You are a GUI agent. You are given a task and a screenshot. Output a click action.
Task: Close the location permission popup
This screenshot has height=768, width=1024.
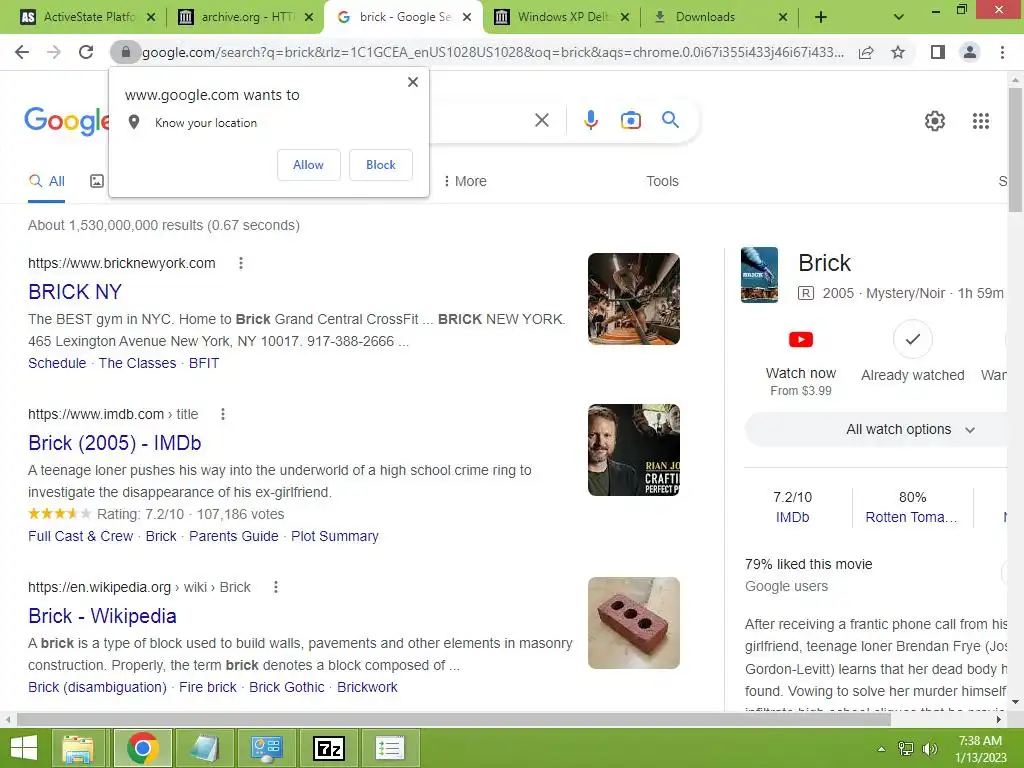click(x=413, y=82)
